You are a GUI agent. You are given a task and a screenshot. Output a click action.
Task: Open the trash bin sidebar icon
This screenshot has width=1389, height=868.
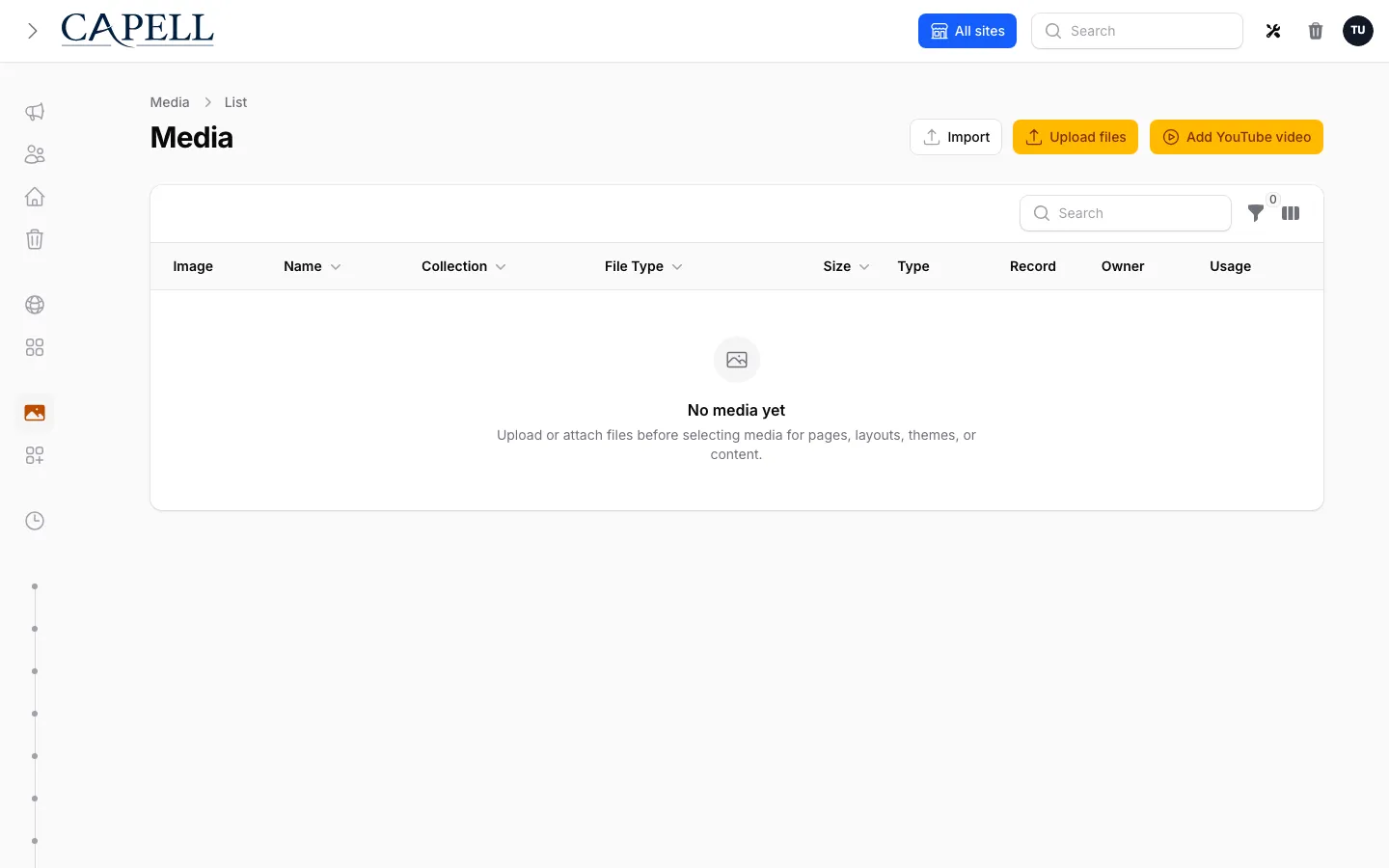35,239
